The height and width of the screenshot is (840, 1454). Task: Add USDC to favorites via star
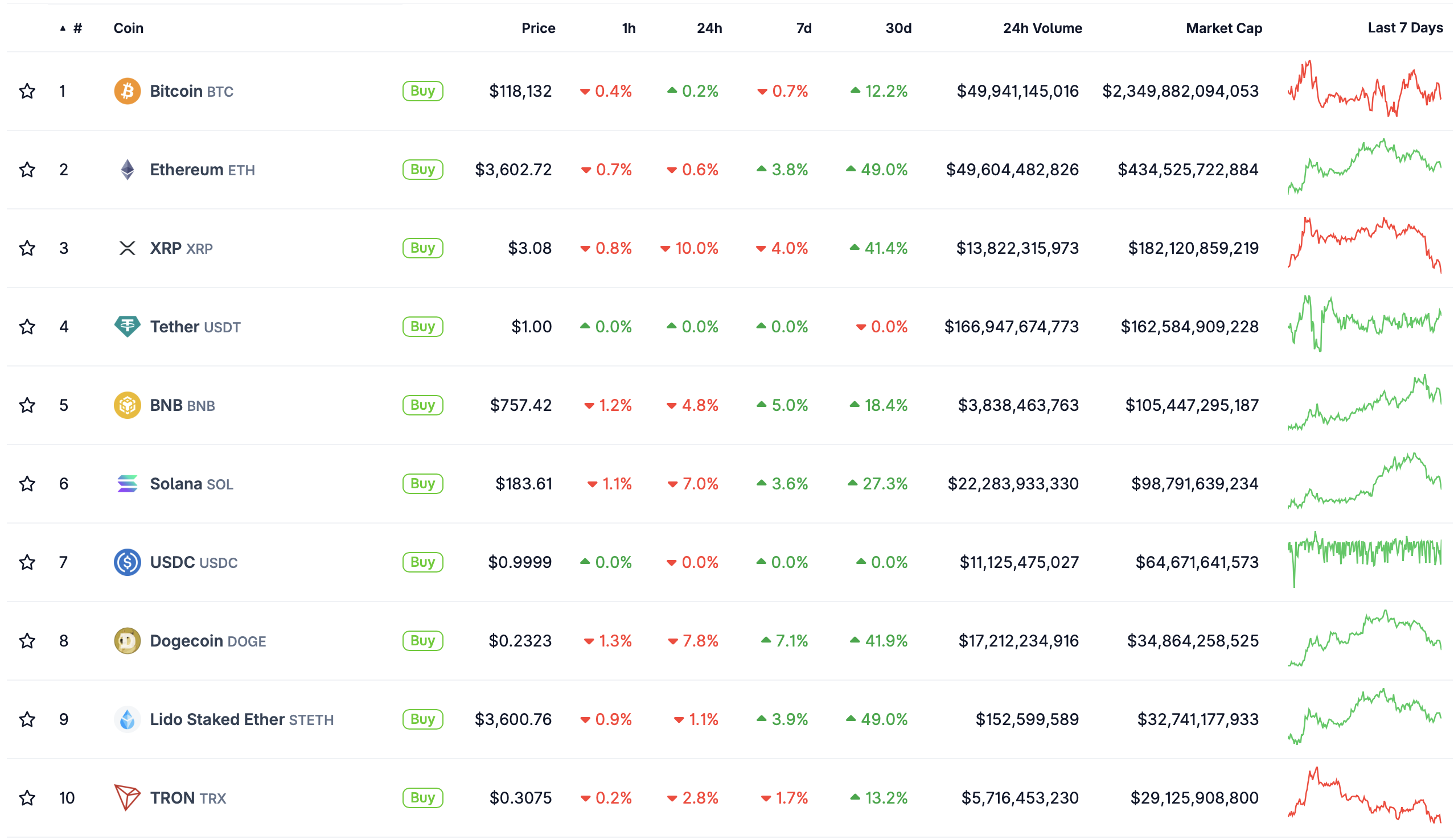[27, 562]
